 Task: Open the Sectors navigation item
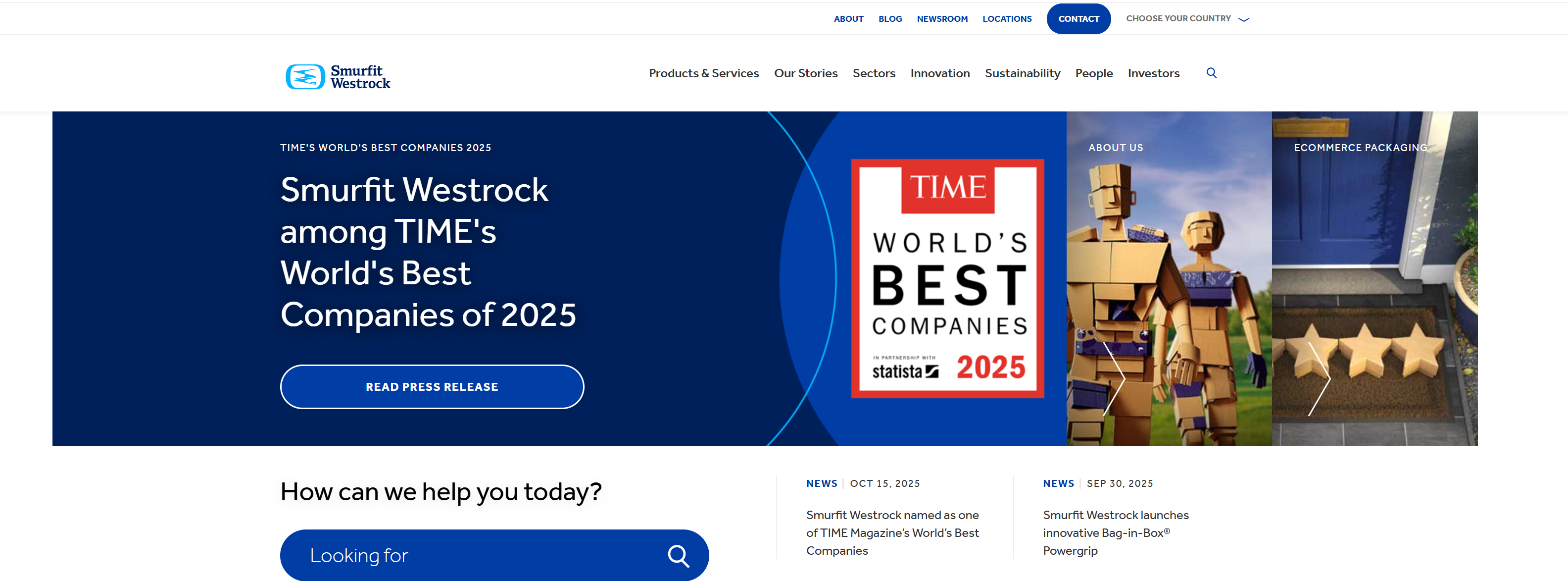pyautogui.click(x=874, y=73)
